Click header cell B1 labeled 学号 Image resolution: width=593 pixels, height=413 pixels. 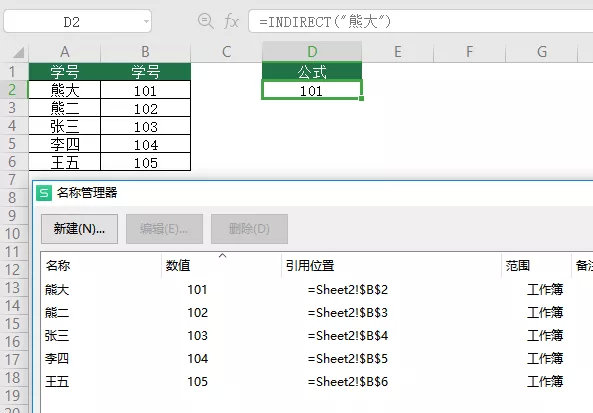(x=146, y=71)
